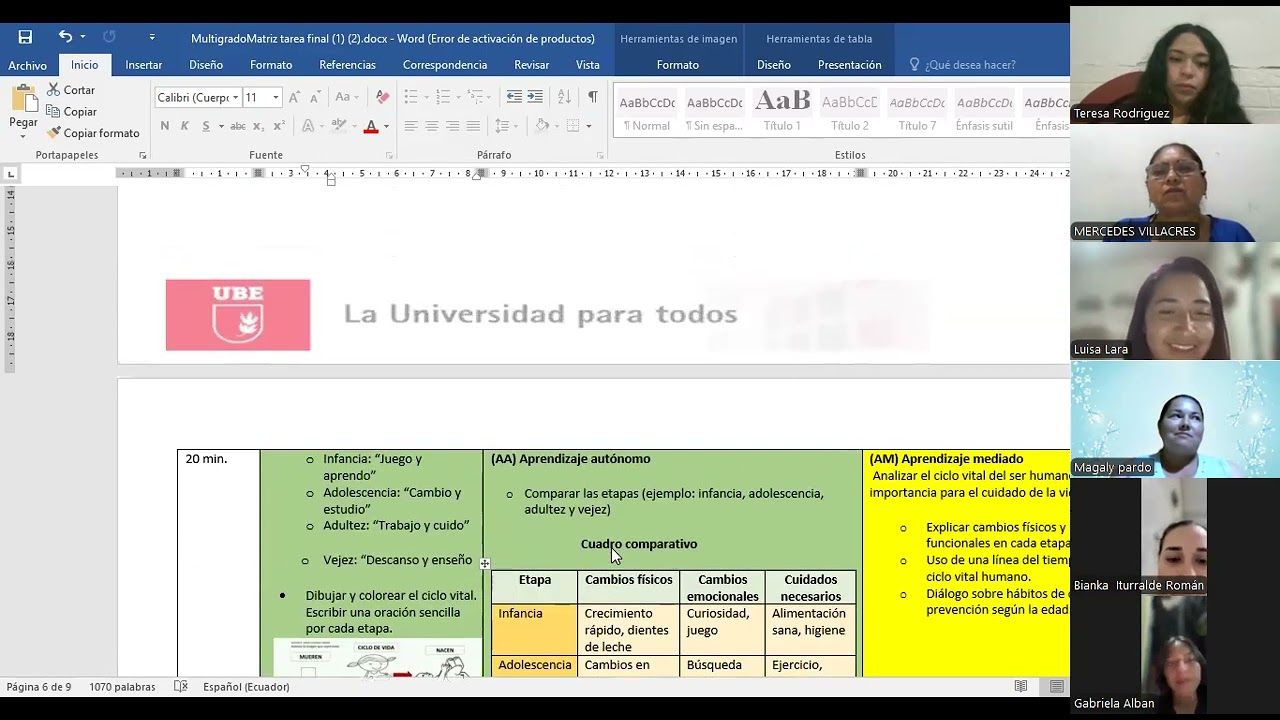Decrease font size
The image size is (1280, 720).
[x=315, y=97]
